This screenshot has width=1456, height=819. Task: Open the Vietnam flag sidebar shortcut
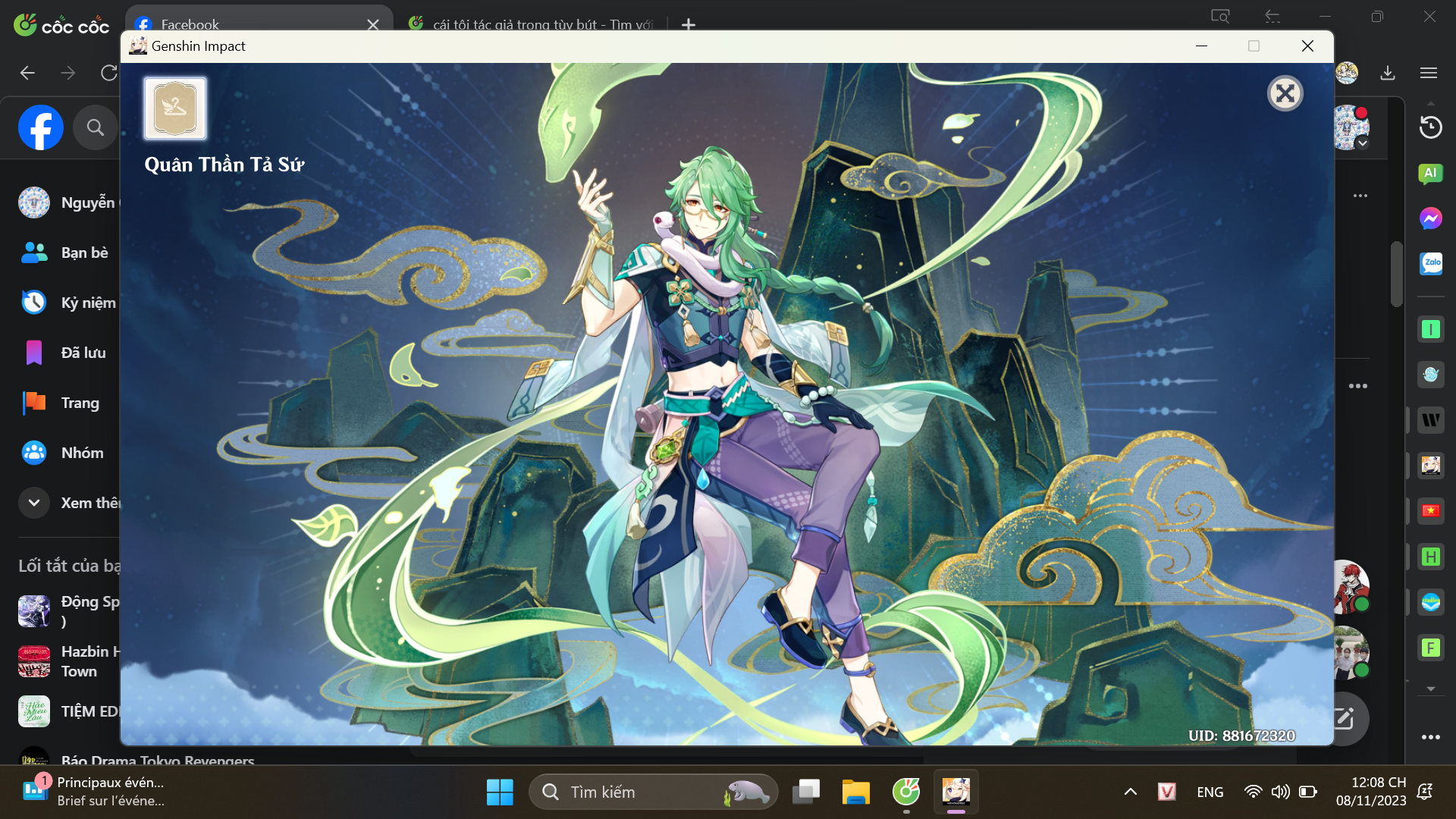[x=1430, y=510]
